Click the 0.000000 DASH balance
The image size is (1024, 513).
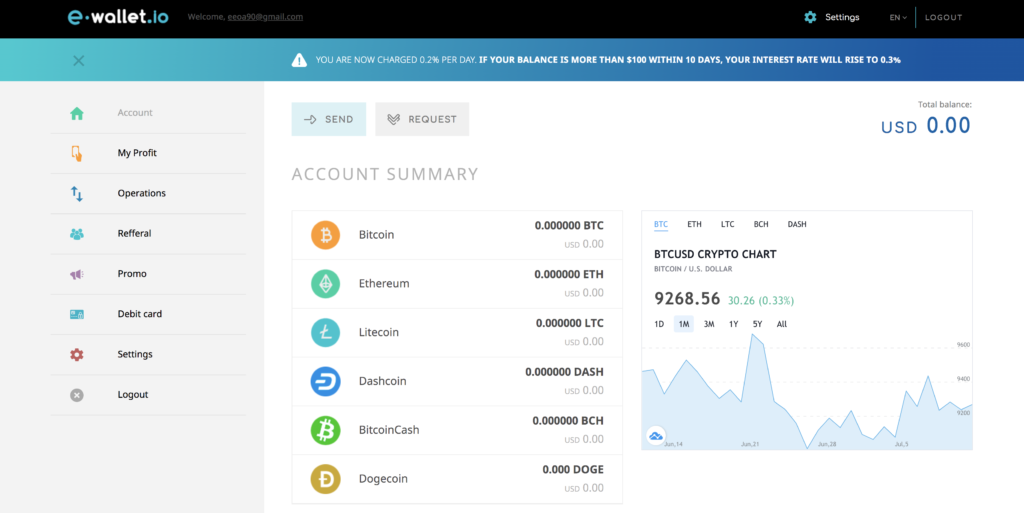(564, 372)
